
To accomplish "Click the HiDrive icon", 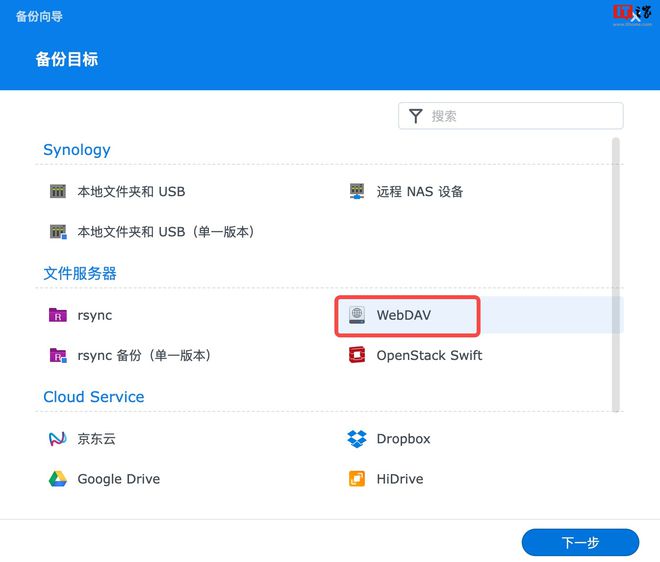I will 357,479.
